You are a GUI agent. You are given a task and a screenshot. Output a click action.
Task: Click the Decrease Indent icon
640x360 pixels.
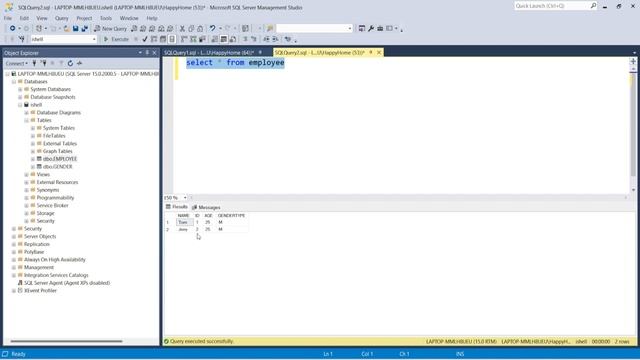click(x=267, y=39)
